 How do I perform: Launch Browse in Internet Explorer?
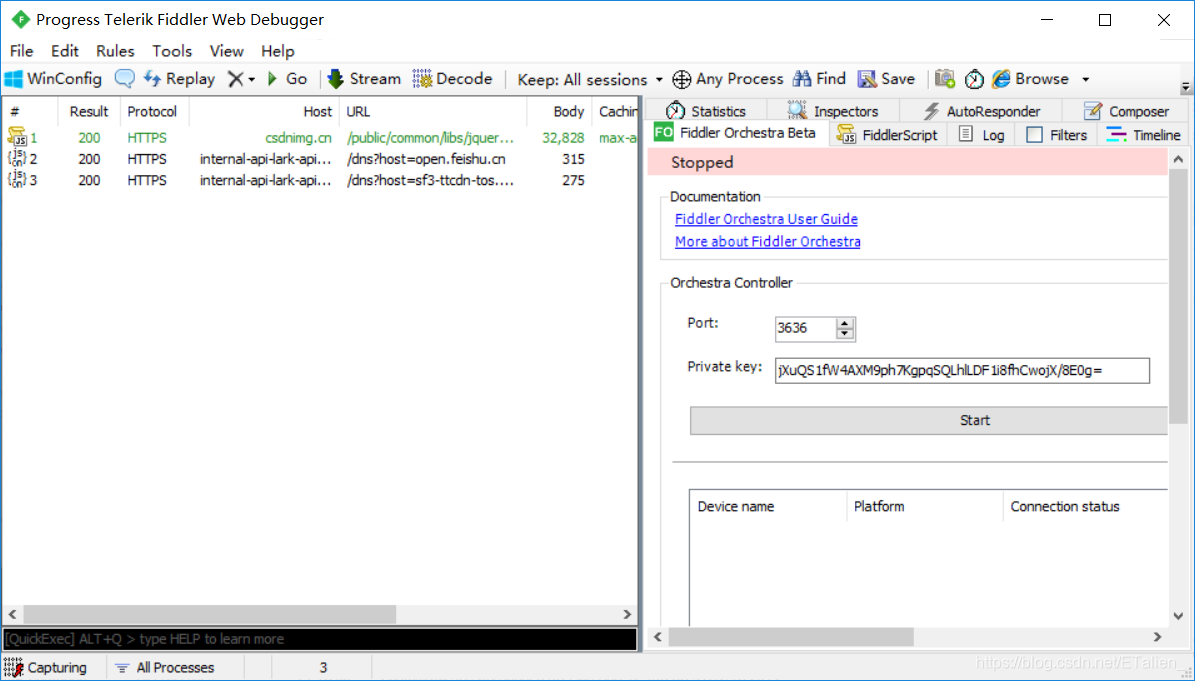pos(1030,79)
